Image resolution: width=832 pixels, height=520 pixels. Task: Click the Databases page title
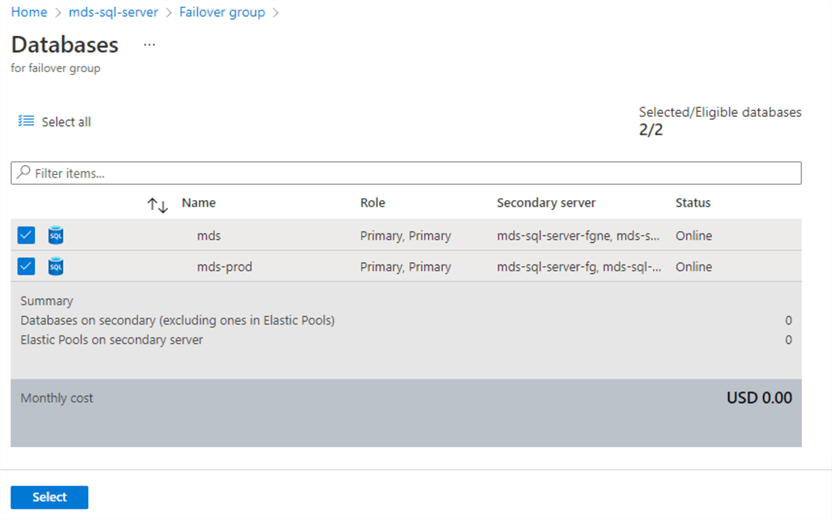tap(65, 45)
